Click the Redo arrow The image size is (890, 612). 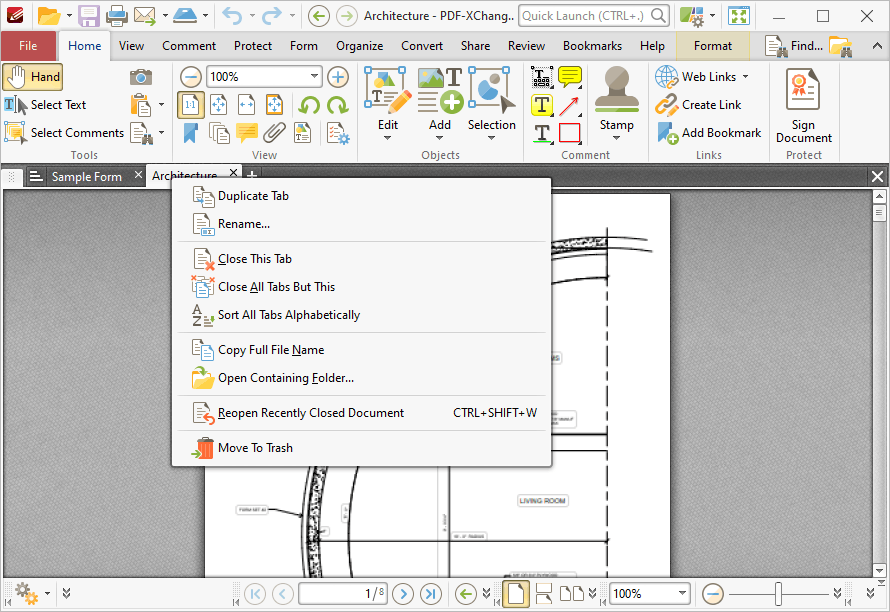pyautogui.click(x=271, y=16)
